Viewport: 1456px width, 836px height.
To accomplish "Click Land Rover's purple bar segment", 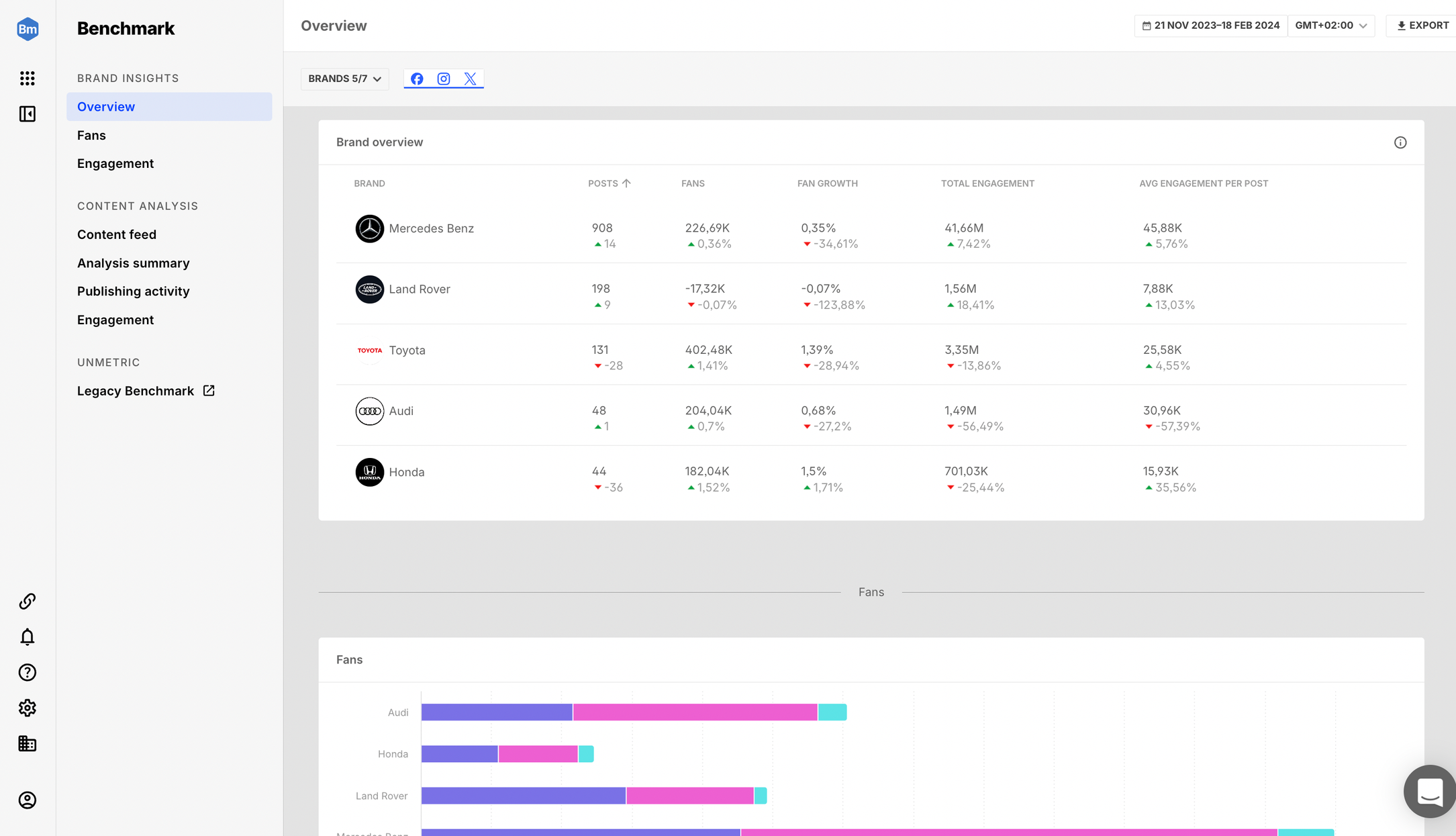I will click(x=524, y=796).
